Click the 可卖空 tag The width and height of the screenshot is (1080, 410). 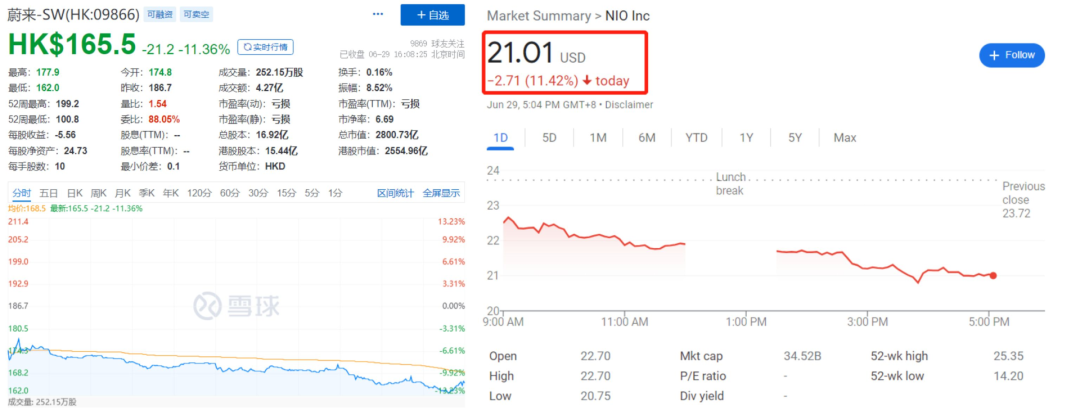click(197, 14)
